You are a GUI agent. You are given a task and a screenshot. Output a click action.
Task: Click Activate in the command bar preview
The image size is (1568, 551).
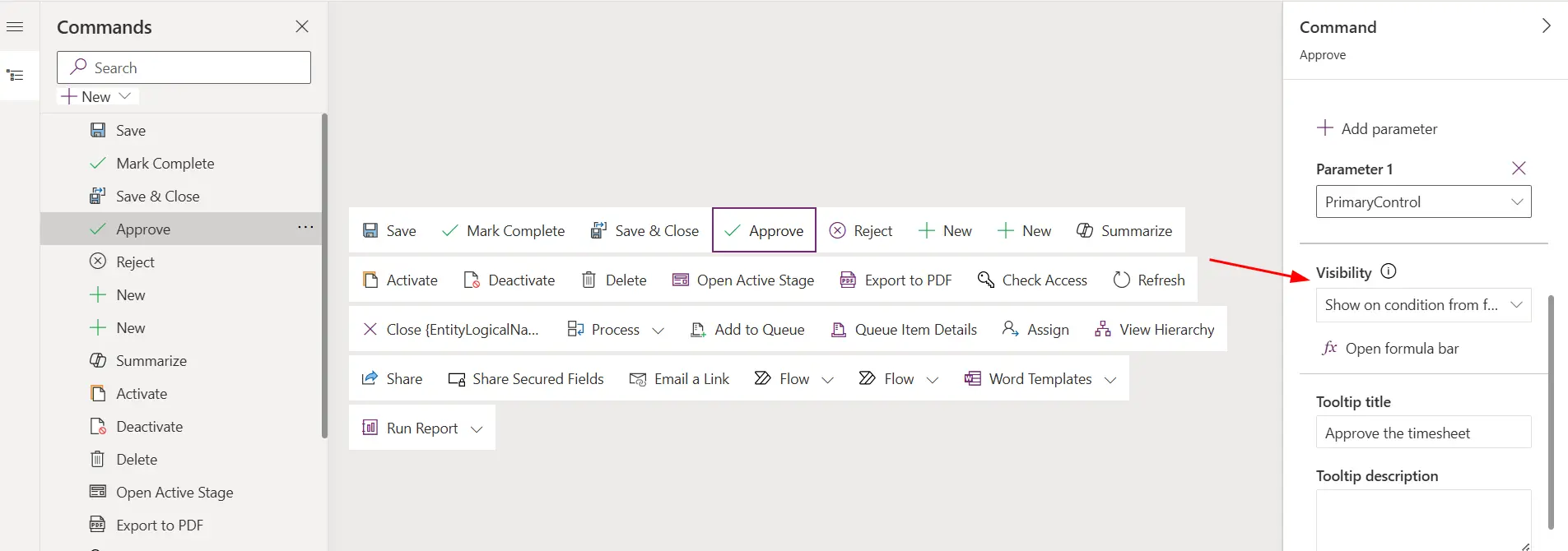pyautogui.click(x=400, y=280)
